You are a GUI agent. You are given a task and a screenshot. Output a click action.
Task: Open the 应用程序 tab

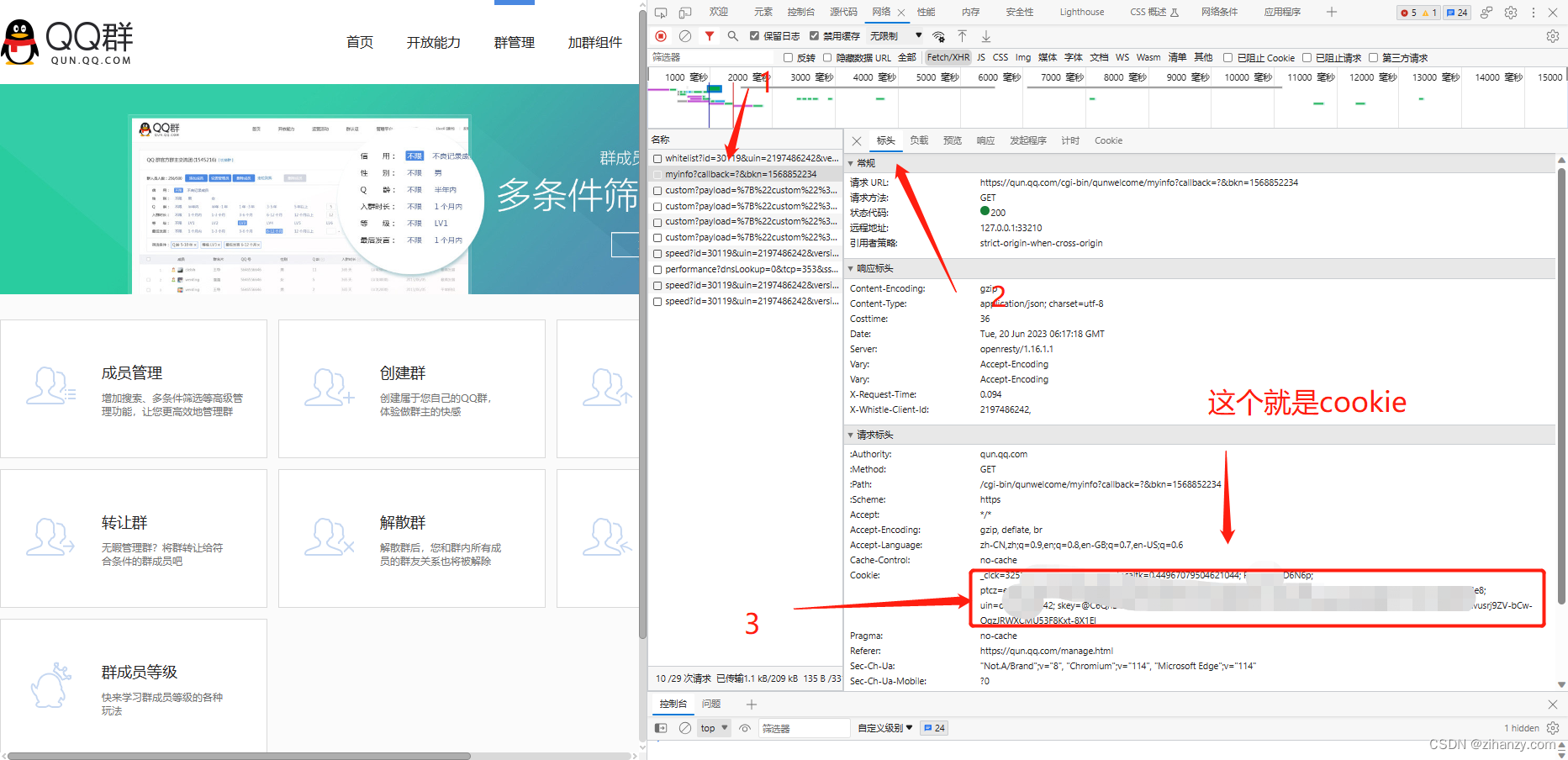pos(1282,12)
